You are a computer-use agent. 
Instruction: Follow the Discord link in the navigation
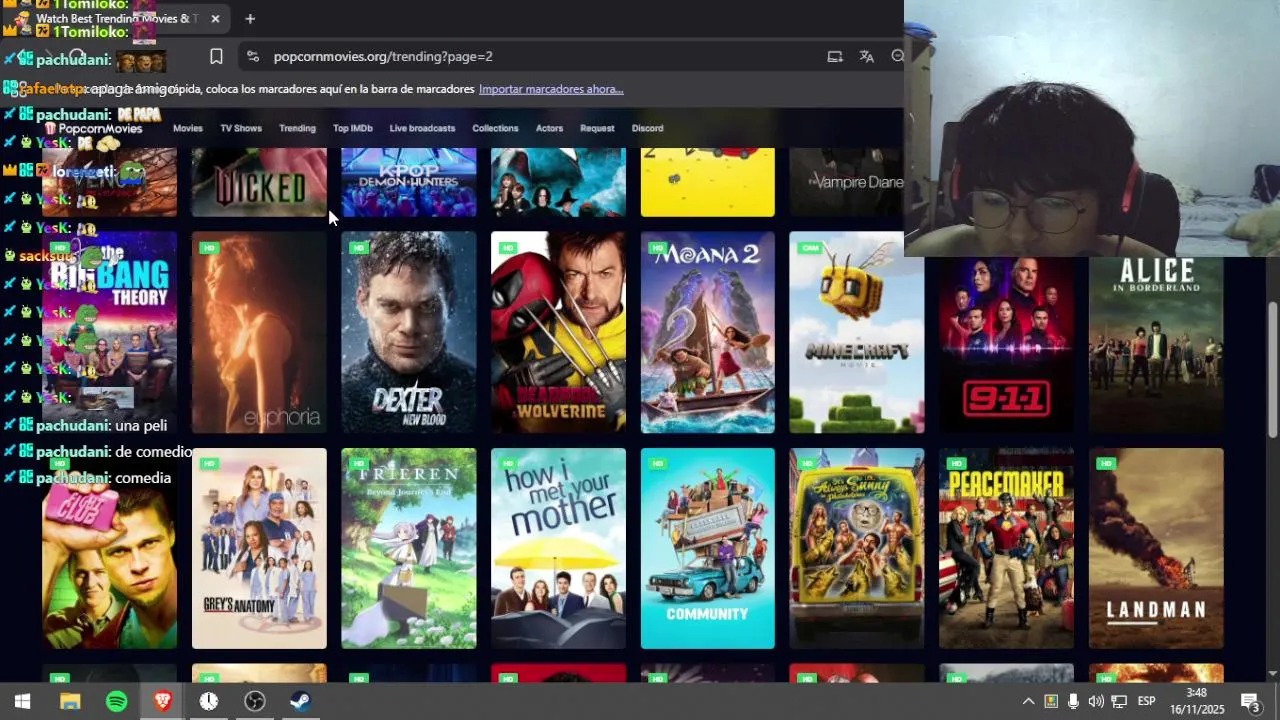[647, 128]
